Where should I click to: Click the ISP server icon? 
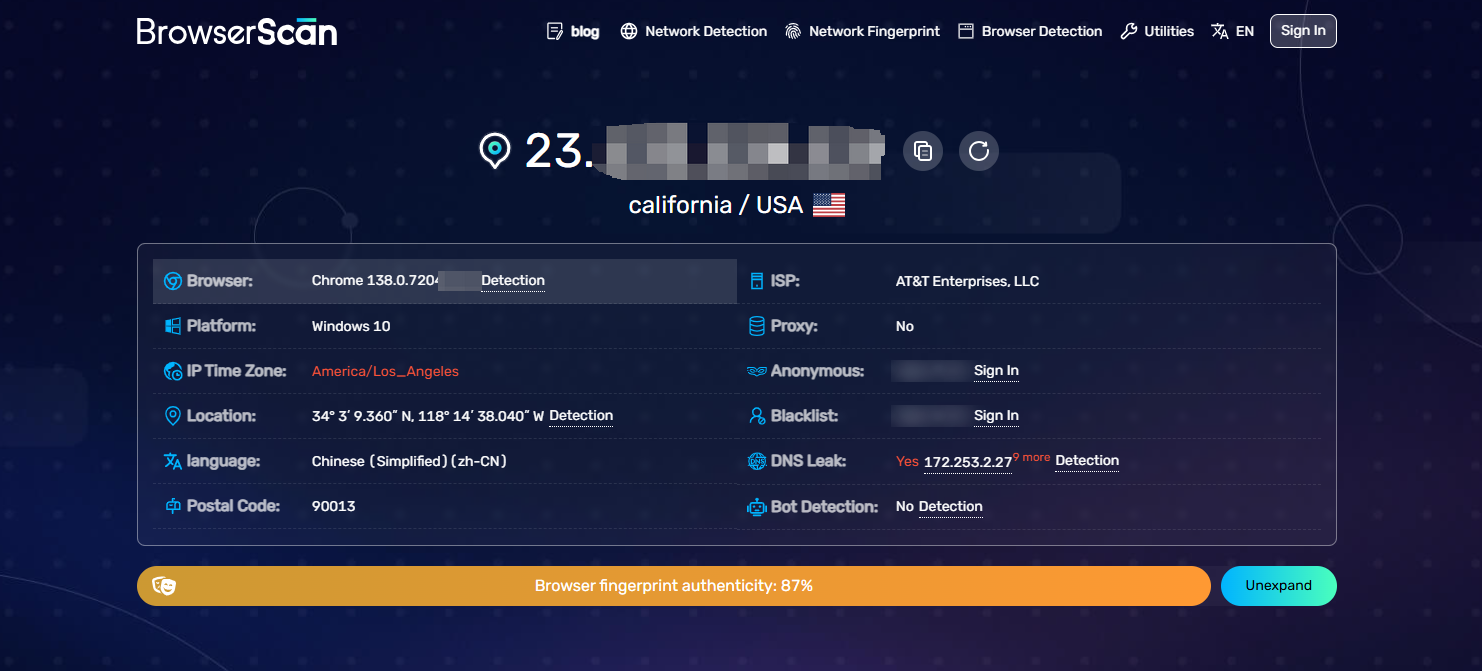[756, 281]
